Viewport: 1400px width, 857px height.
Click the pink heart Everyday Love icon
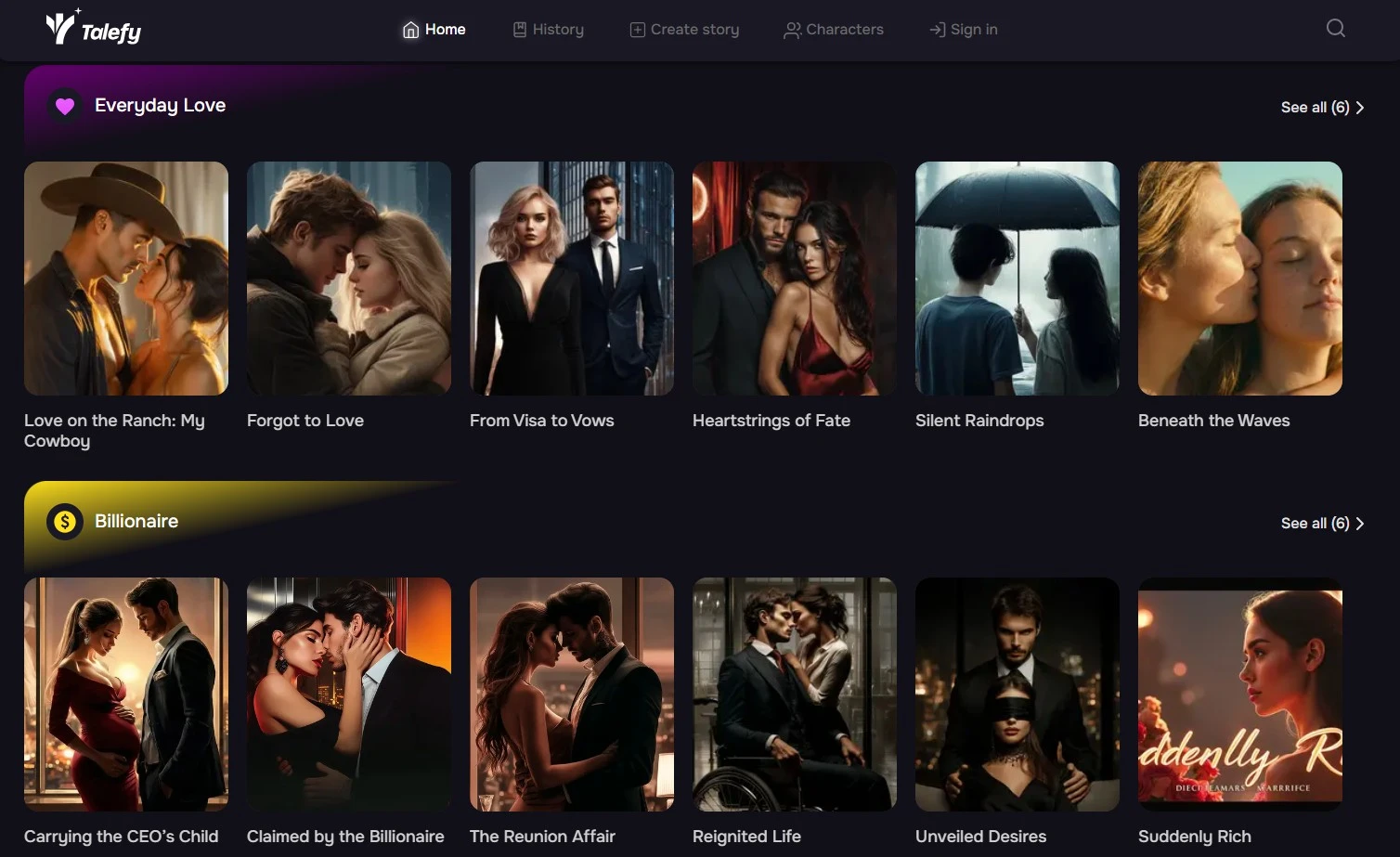[64, 106]
